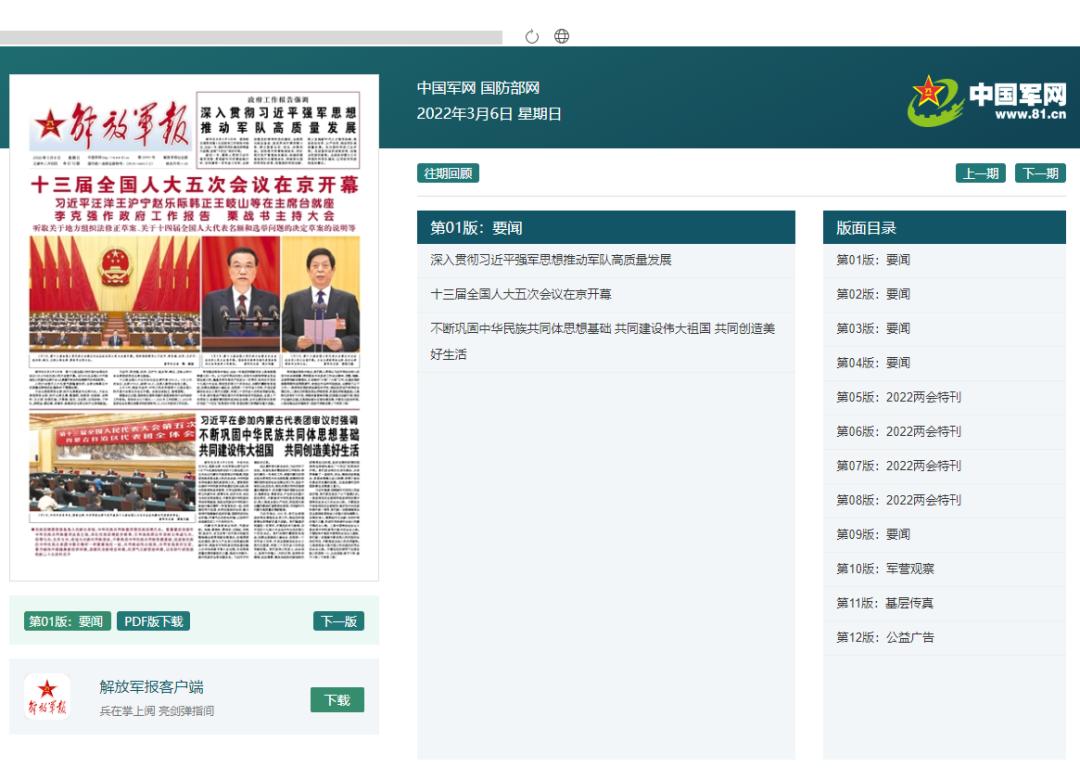Click the China Military Online logo
Viewport: 1080px width, 780px height.
pos(987,100)
